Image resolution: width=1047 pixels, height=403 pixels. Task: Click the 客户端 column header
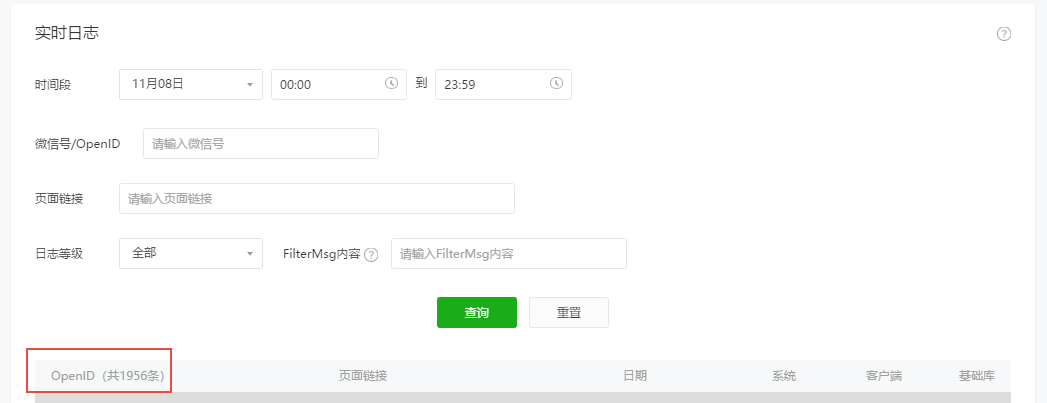click(x=883, y=376)
